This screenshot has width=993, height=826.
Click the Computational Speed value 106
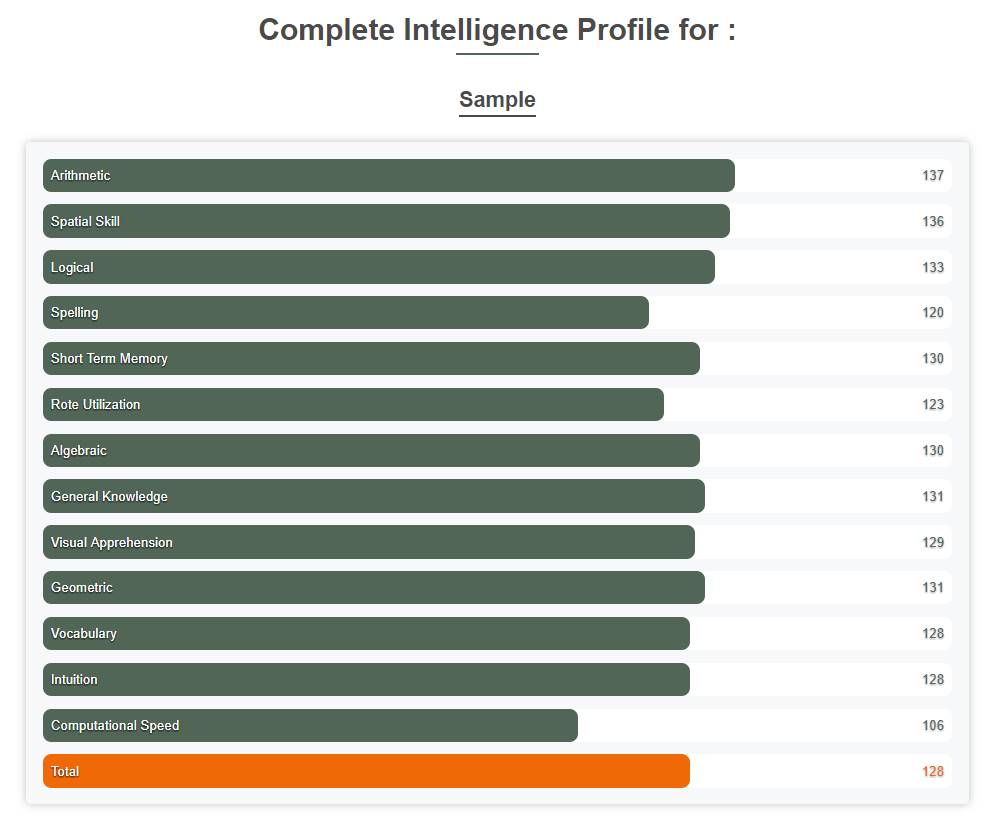click(x=933, y=725)
